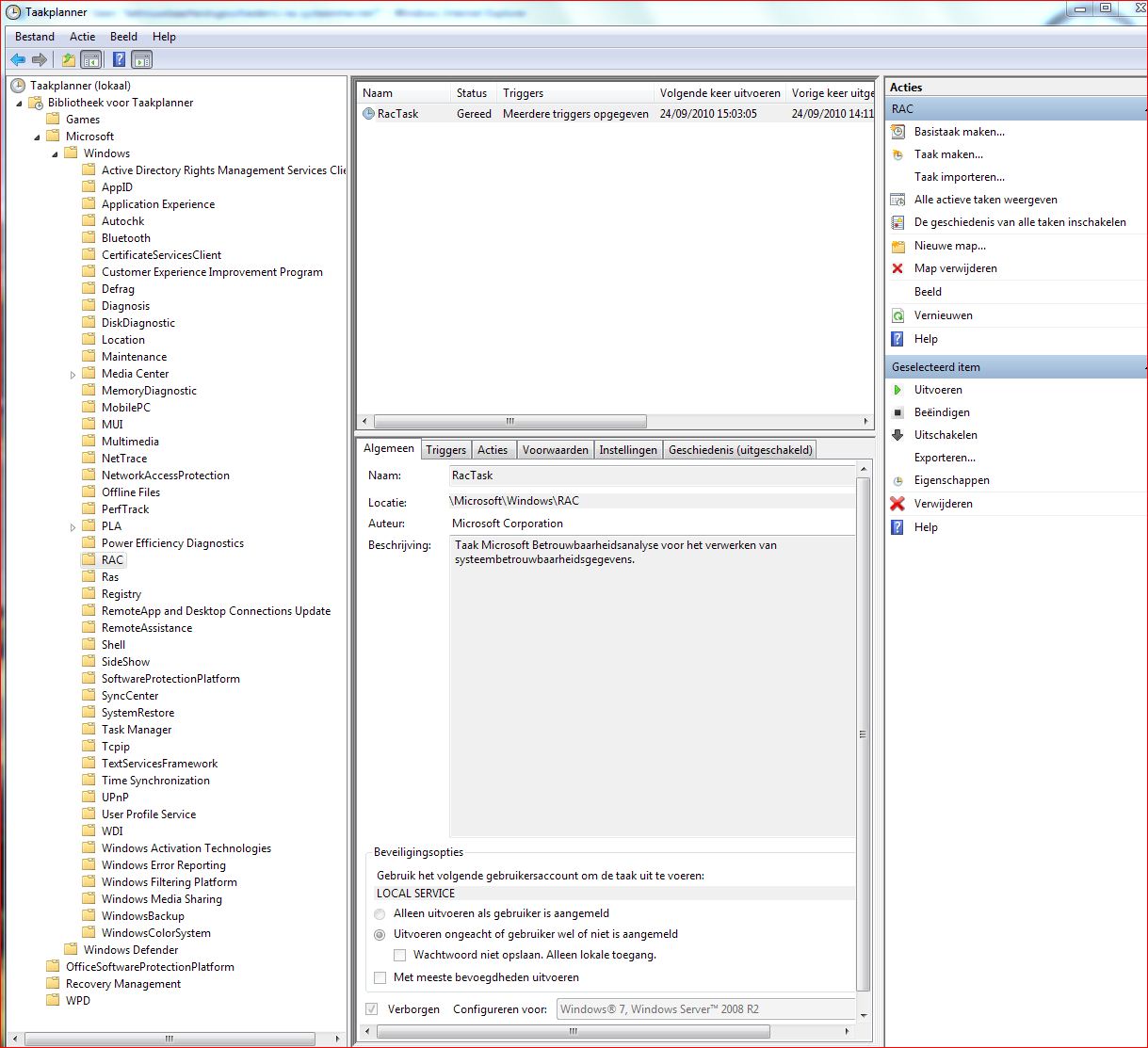Click the Verwijderen red X icon
The height and width of the screenshot is (1048, 1148).
(897, 504)
